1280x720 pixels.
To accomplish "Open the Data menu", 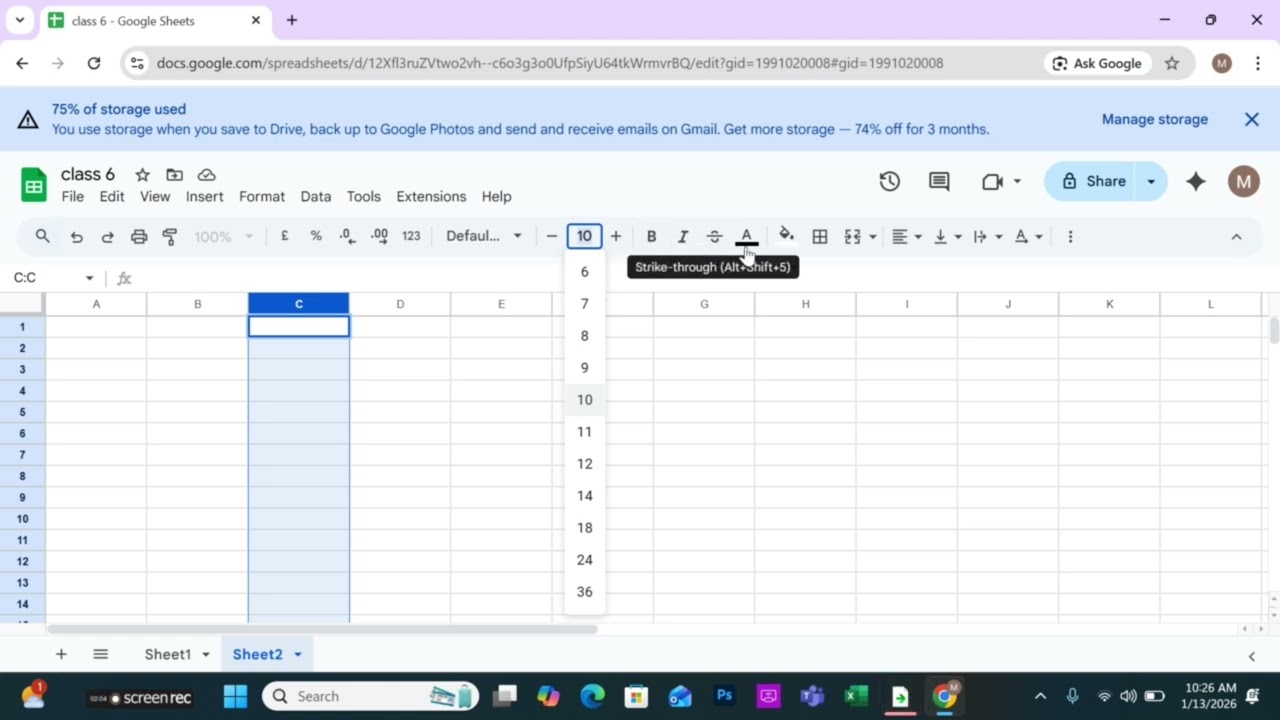I will pyautogui.click(x=316, y=196).
